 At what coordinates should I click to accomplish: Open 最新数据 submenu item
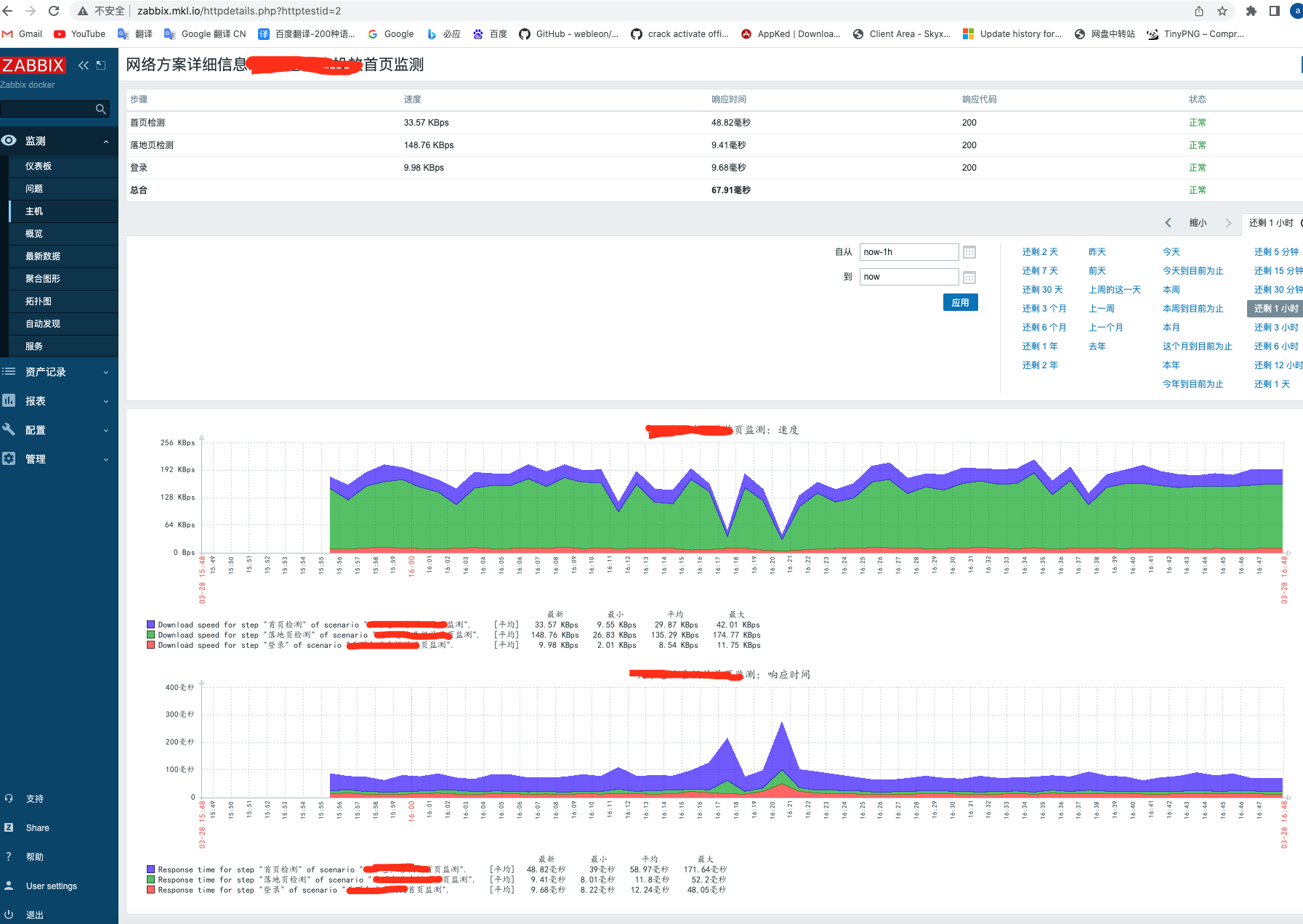click(x=43, y=256)
